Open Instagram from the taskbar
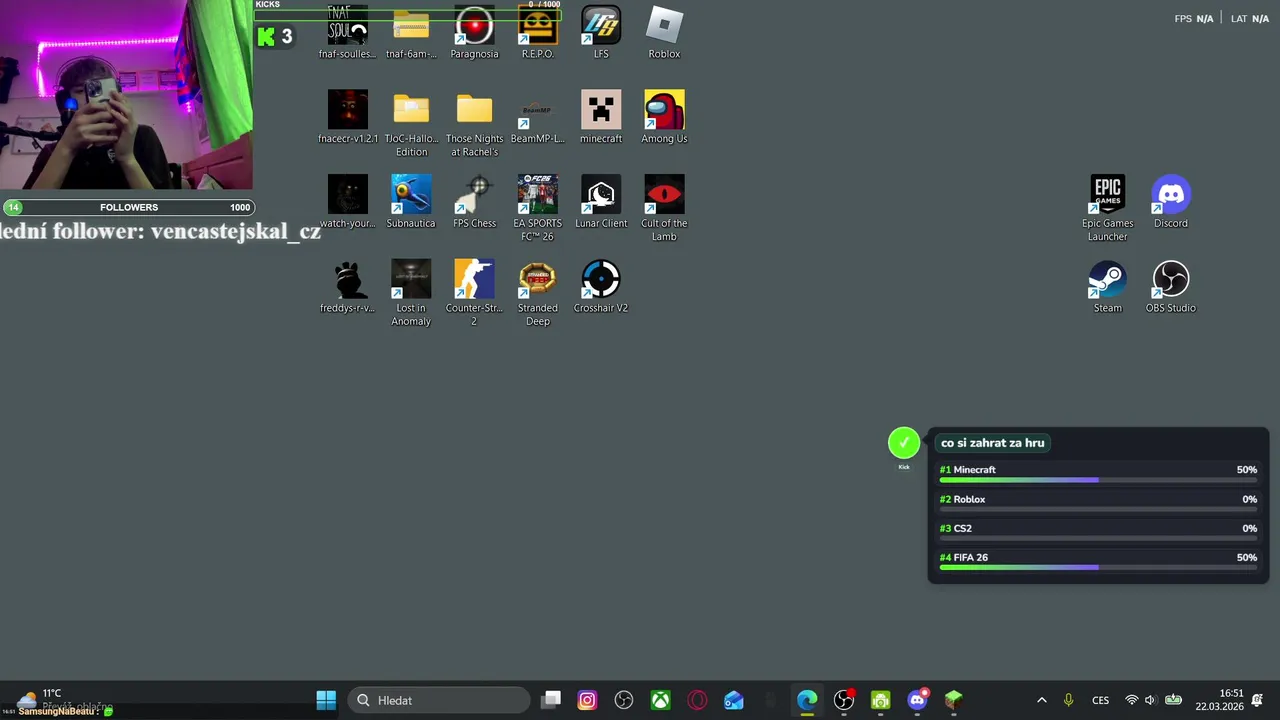Screen dimensions: 1280x720 pos(587,700)
